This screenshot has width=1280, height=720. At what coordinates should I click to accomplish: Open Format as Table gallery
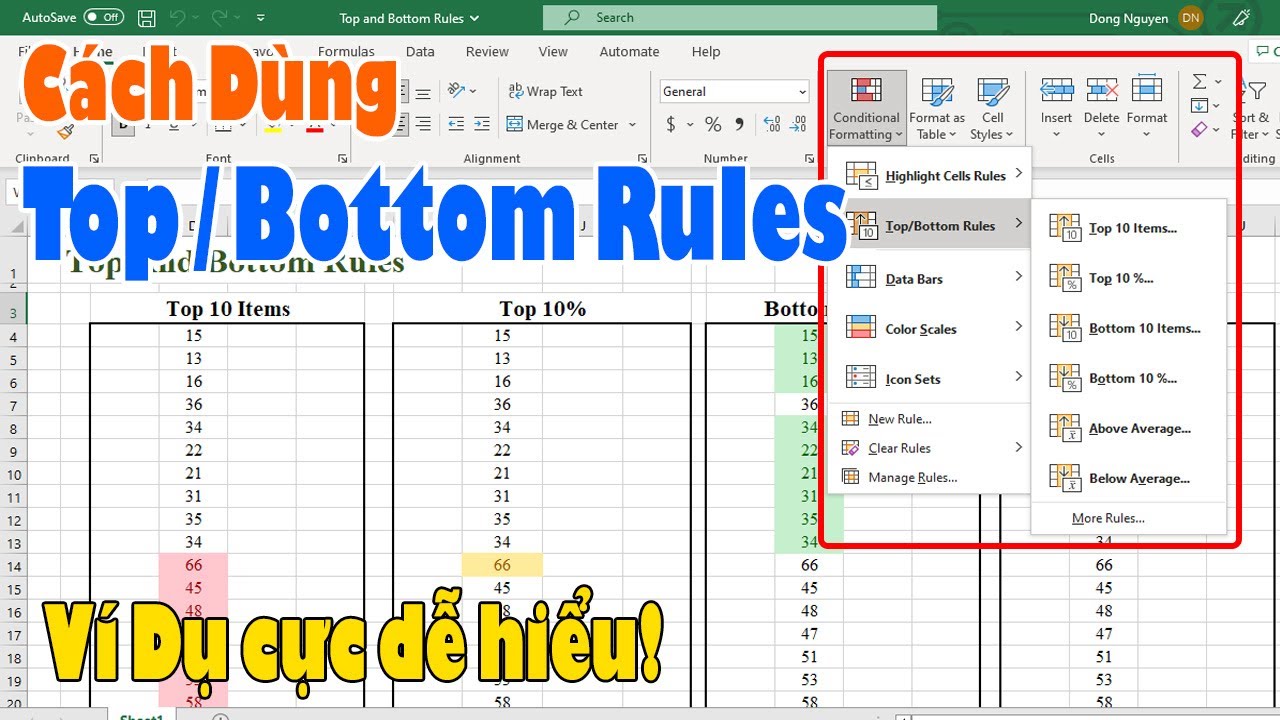(x=937, y=108)
